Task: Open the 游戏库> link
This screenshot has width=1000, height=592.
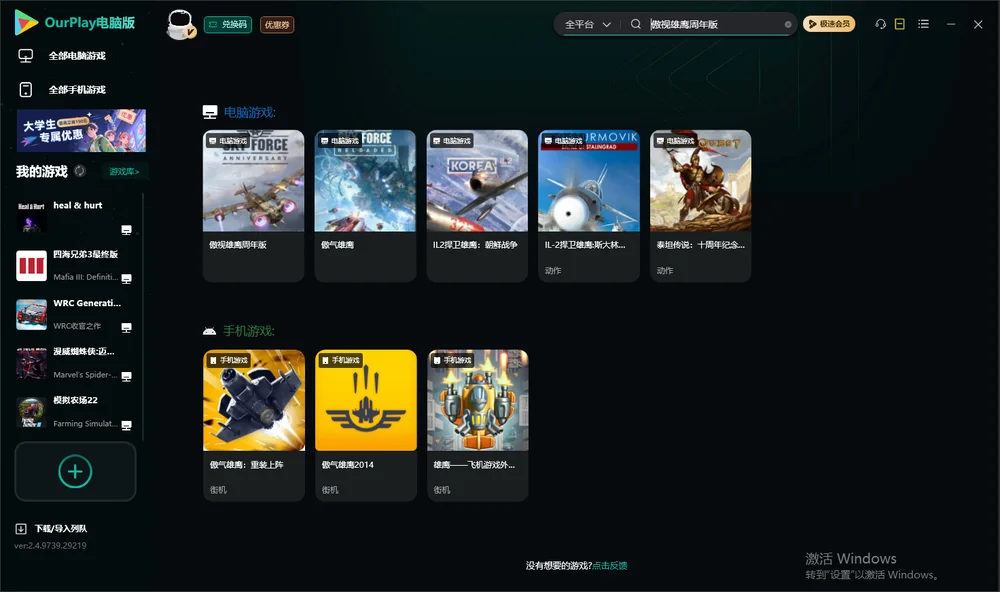Action: click(124, 172)
